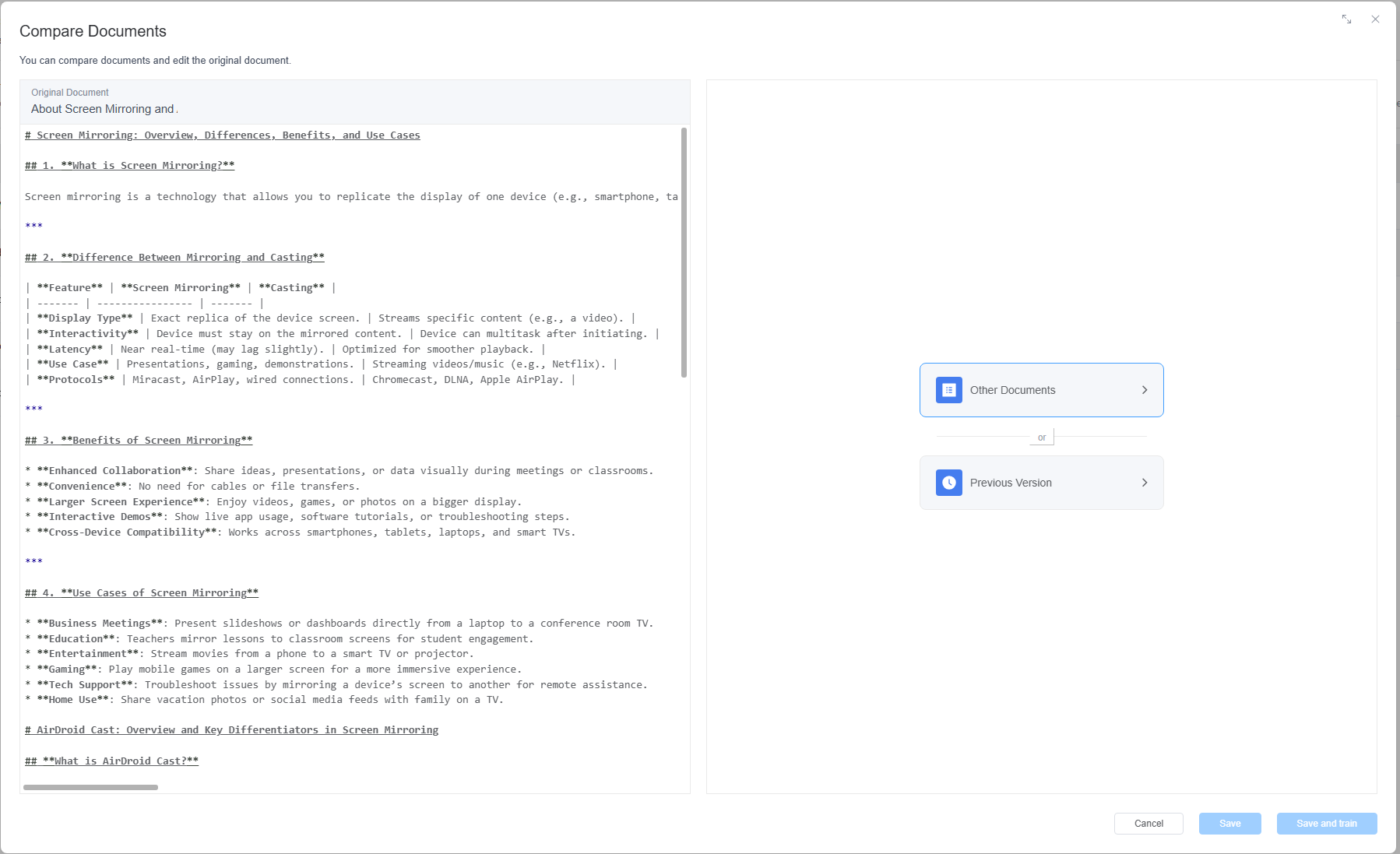Click the '**Home Use**' bullet line
The width and height of the screenshot is (1400, 854).
pos(264,700)
